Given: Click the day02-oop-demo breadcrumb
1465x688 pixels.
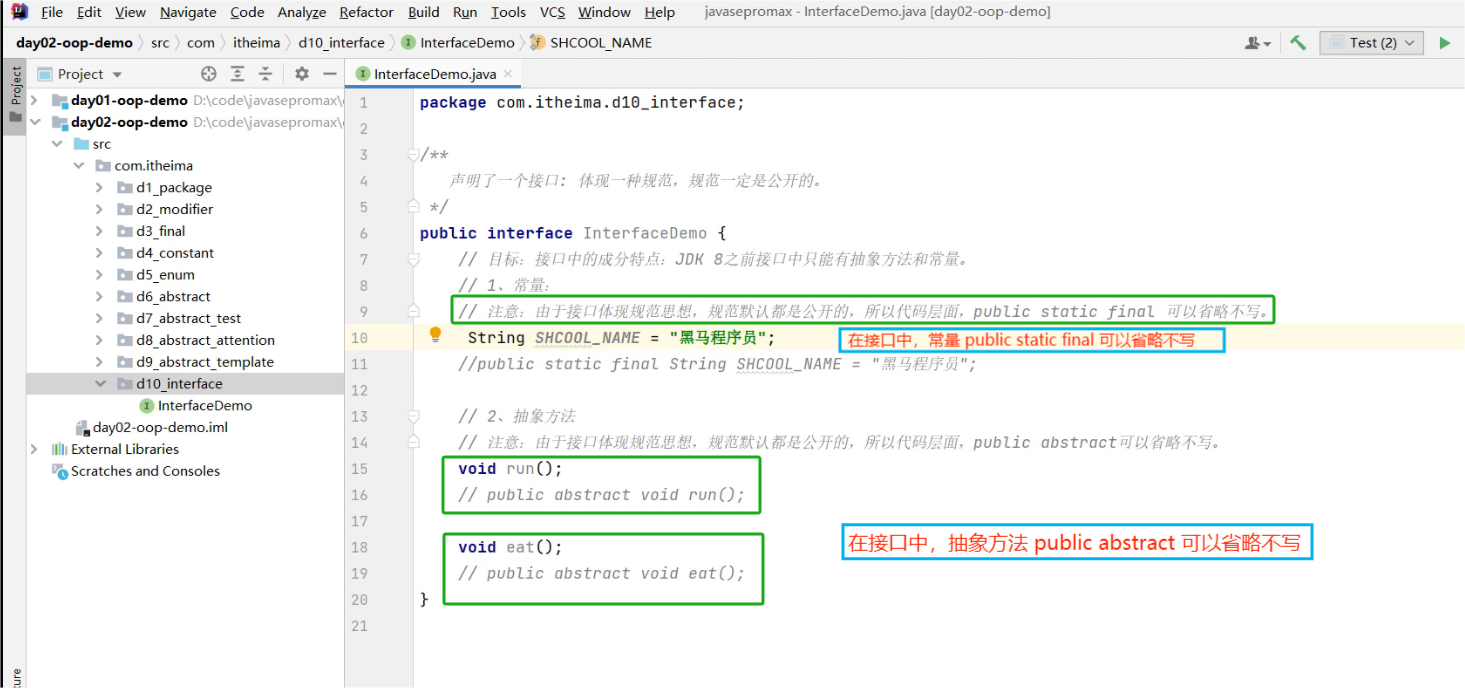Looking at the screenshot, I should 74,43.
